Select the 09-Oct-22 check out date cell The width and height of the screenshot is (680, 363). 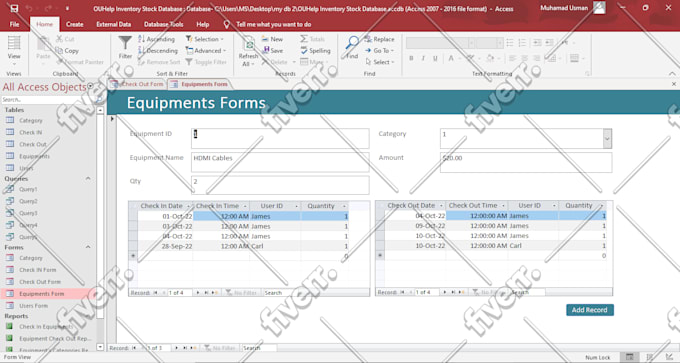click(x=415, y=226)
